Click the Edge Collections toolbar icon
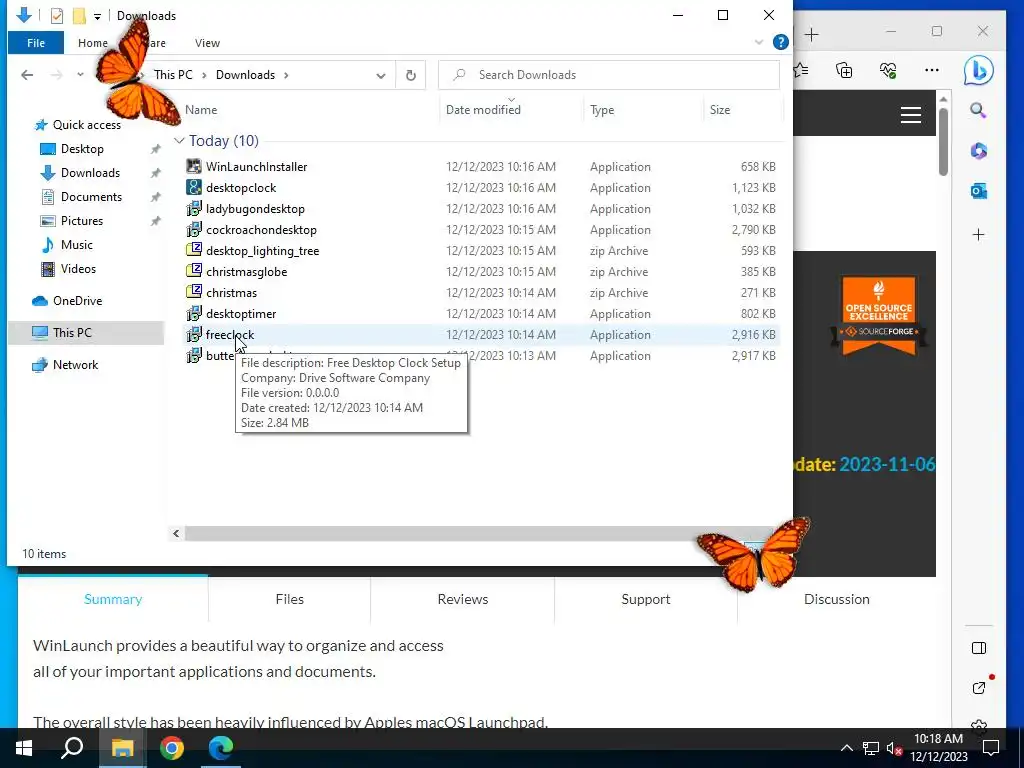The height and width of the screenshot is (768, 1024). [844, 70]
